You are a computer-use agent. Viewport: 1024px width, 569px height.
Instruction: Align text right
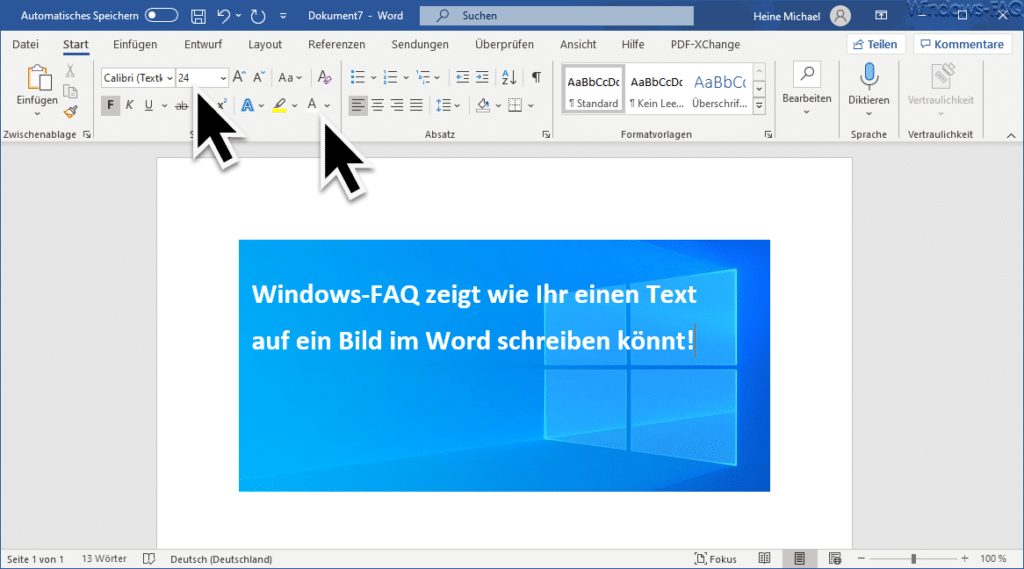coord(397,105)
